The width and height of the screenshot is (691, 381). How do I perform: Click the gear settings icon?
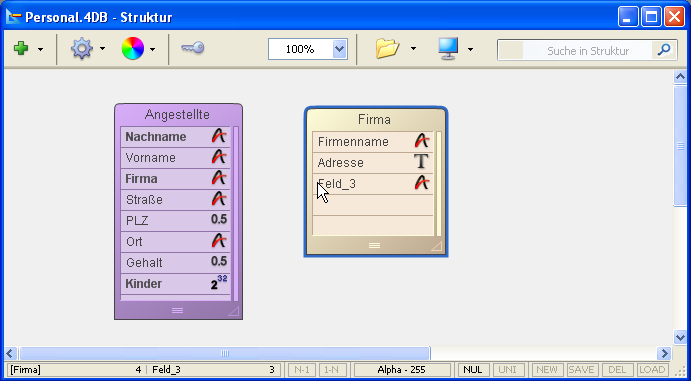[x=82, y=48]
